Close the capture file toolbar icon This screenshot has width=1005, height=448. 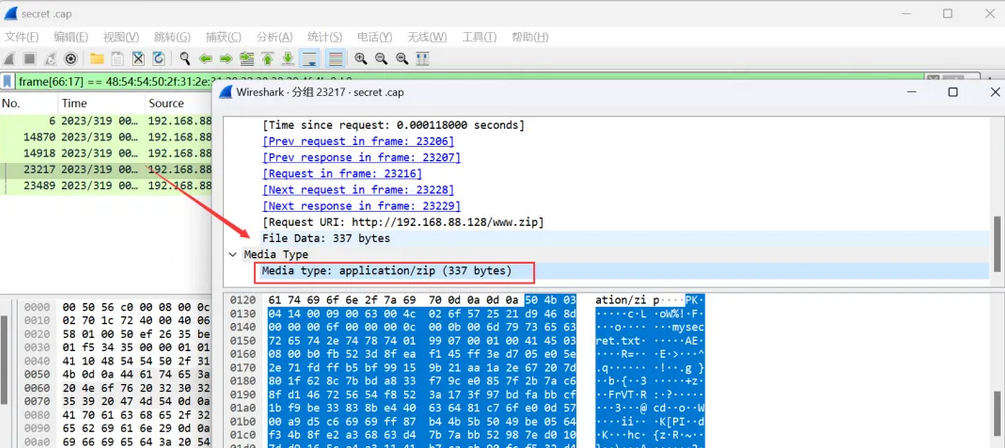(138, 59)
